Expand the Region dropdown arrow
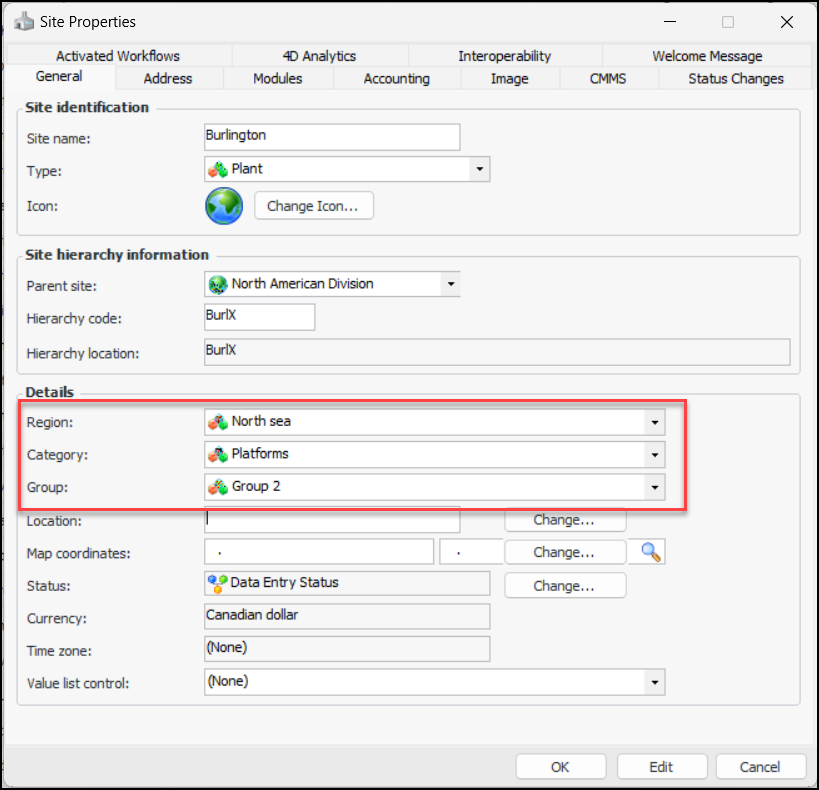819x790 pixels. [x=655, y=422]
